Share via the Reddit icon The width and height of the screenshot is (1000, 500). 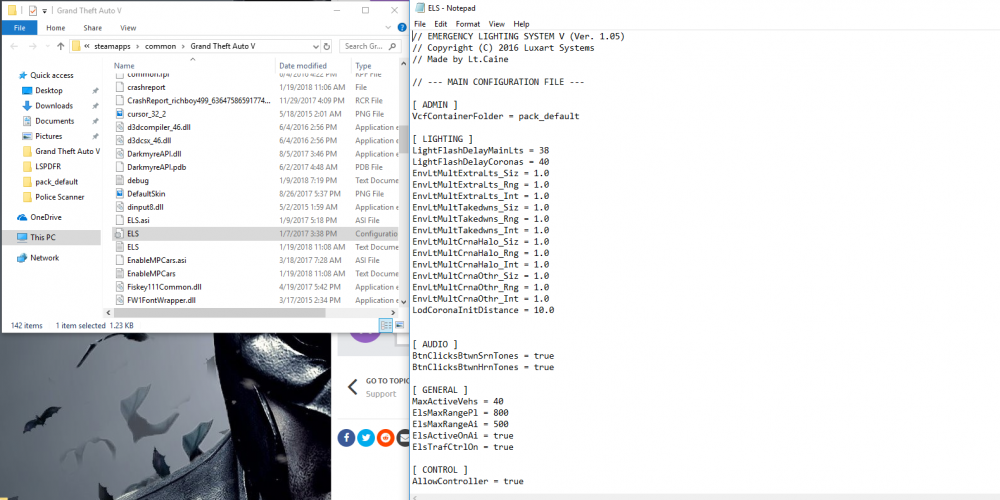coord(386,438)
